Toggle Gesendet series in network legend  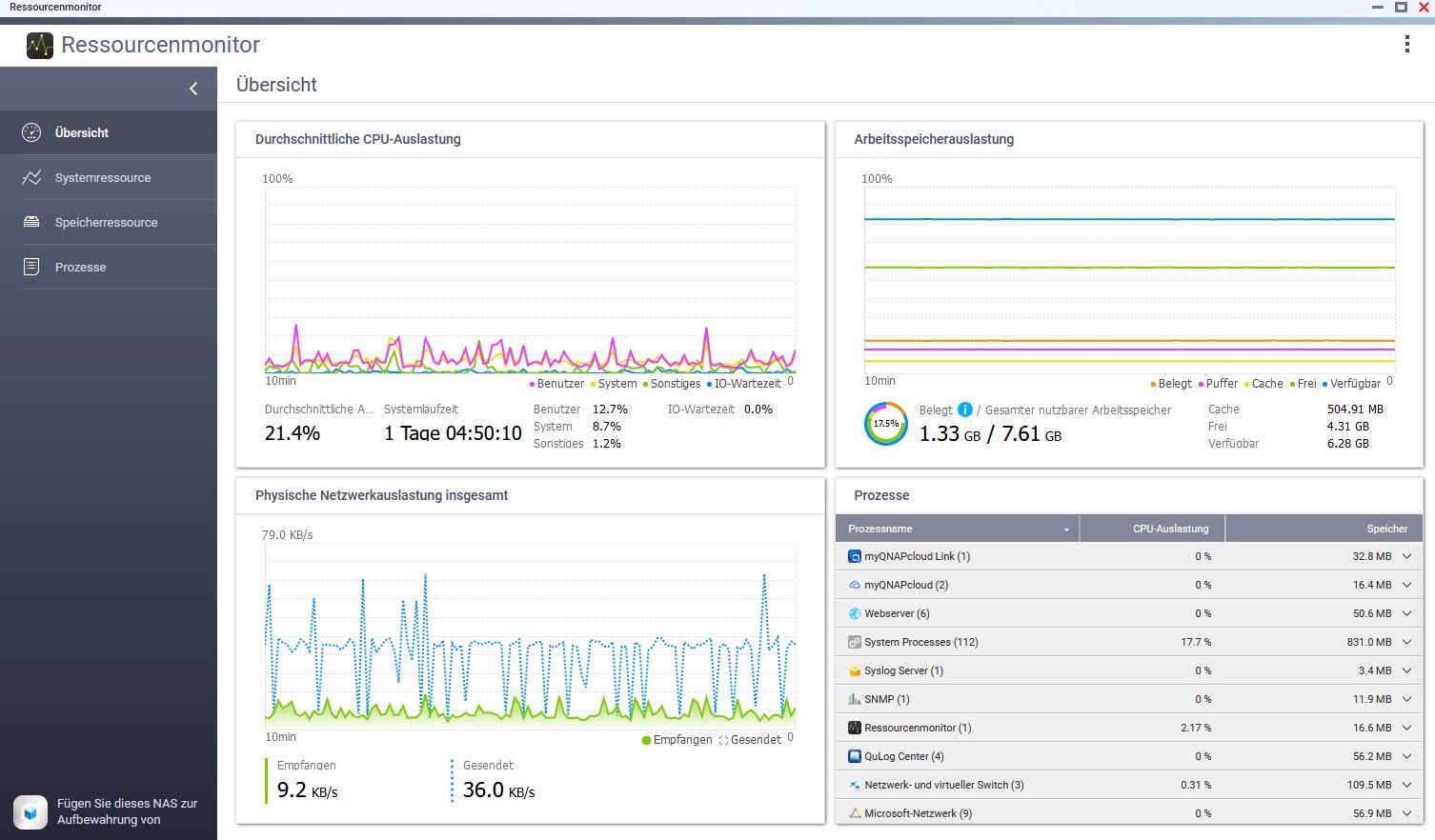point(750,740)
